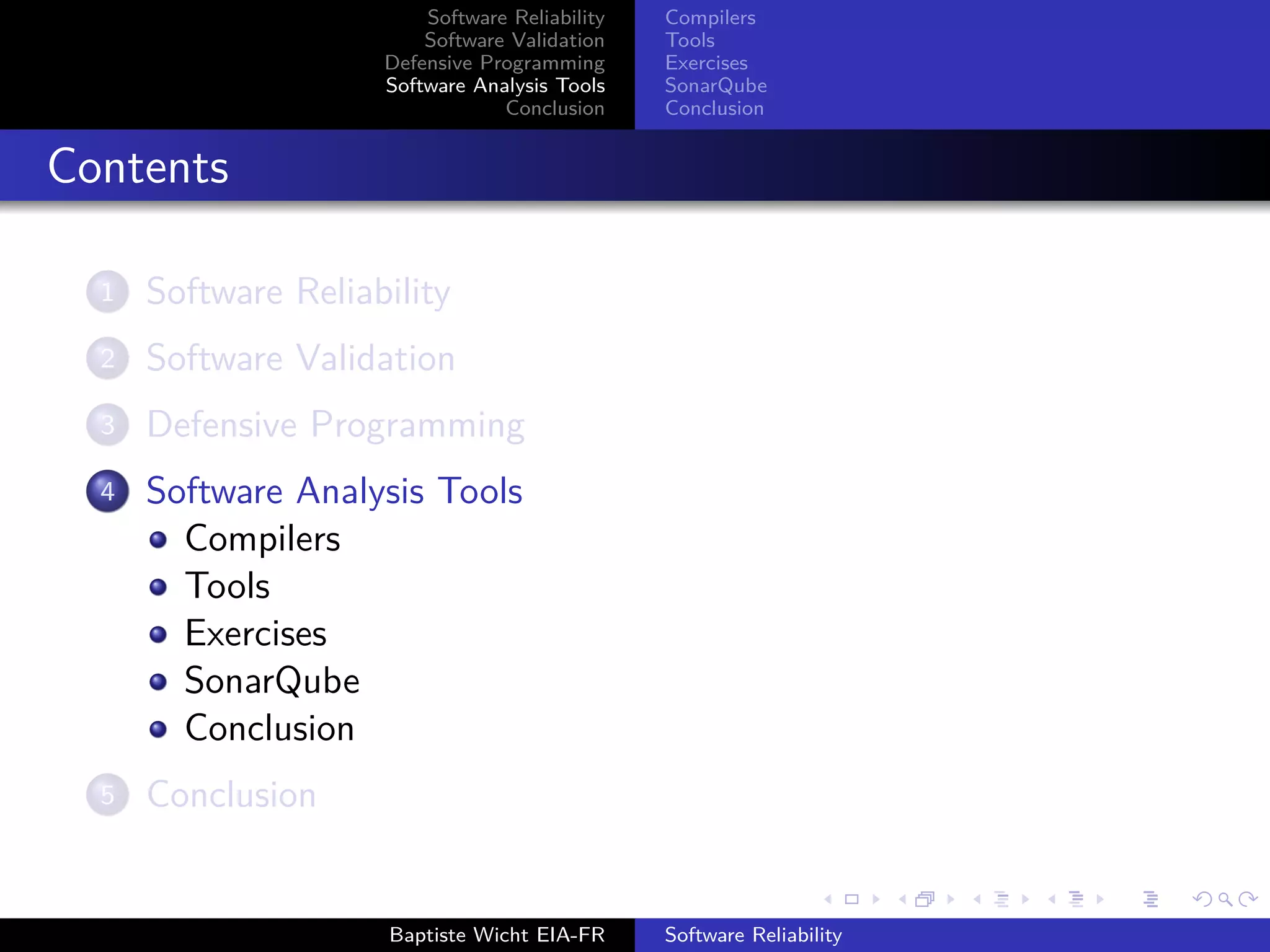Image resolution: width=1270 pixels, height=952 pixels.
Task: Click author Baptiste Wicht EIA-FR in footer
Action: [497, 935]
